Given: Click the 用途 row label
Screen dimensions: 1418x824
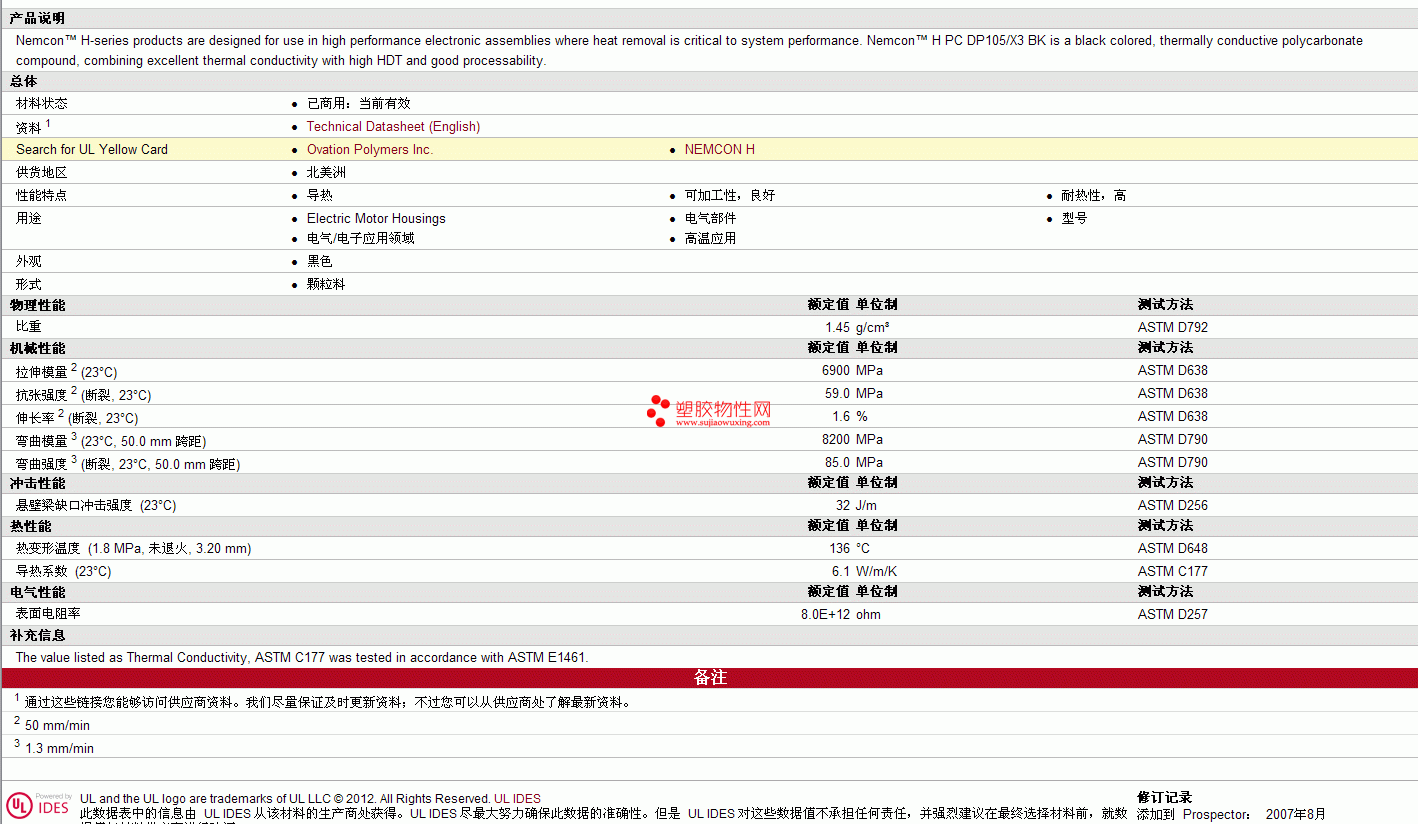Looking at the screenshot, I should tap(29, 218).
